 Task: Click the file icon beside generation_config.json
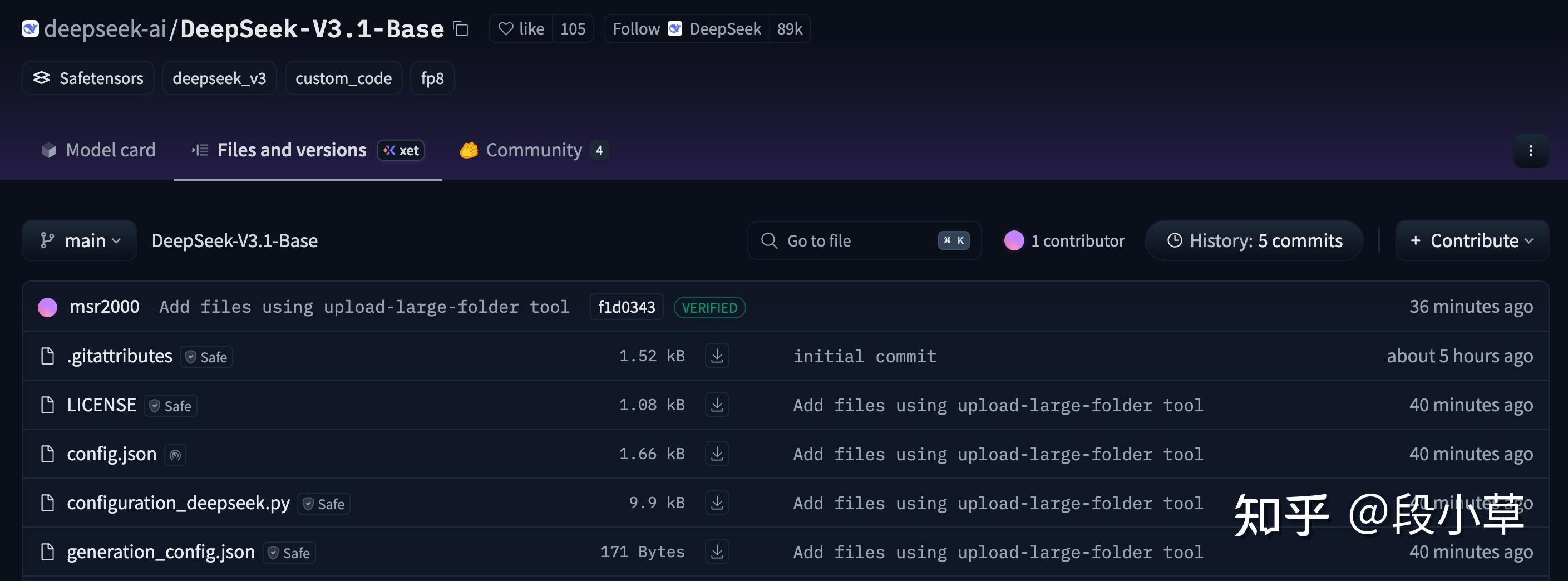click(47, 552)
